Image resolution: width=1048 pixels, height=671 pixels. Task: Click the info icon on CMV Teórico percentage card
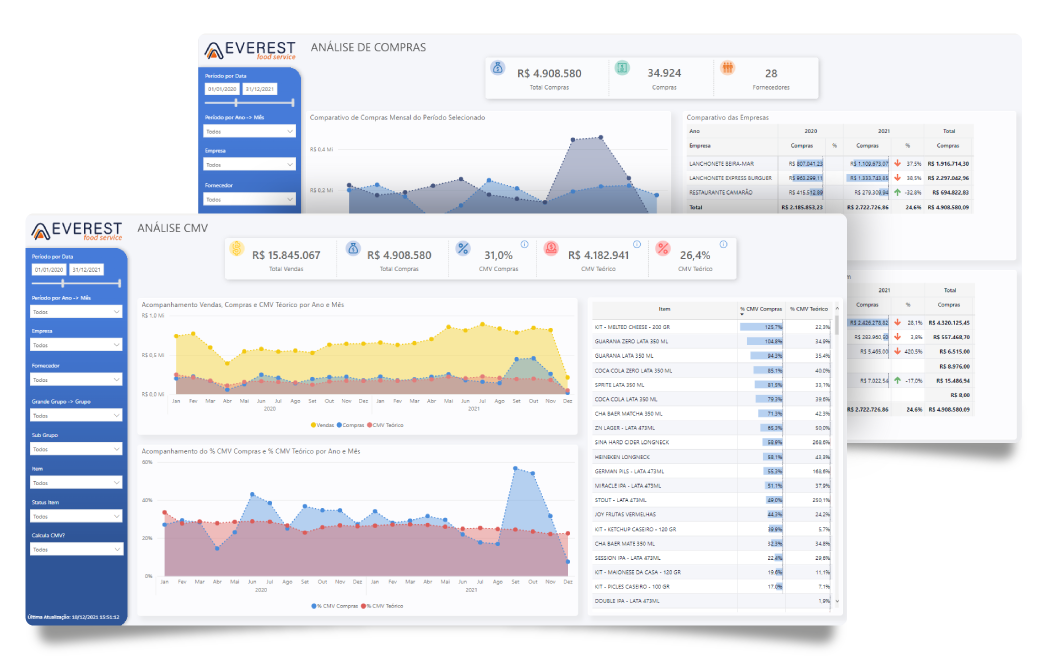tap(721, 243)
